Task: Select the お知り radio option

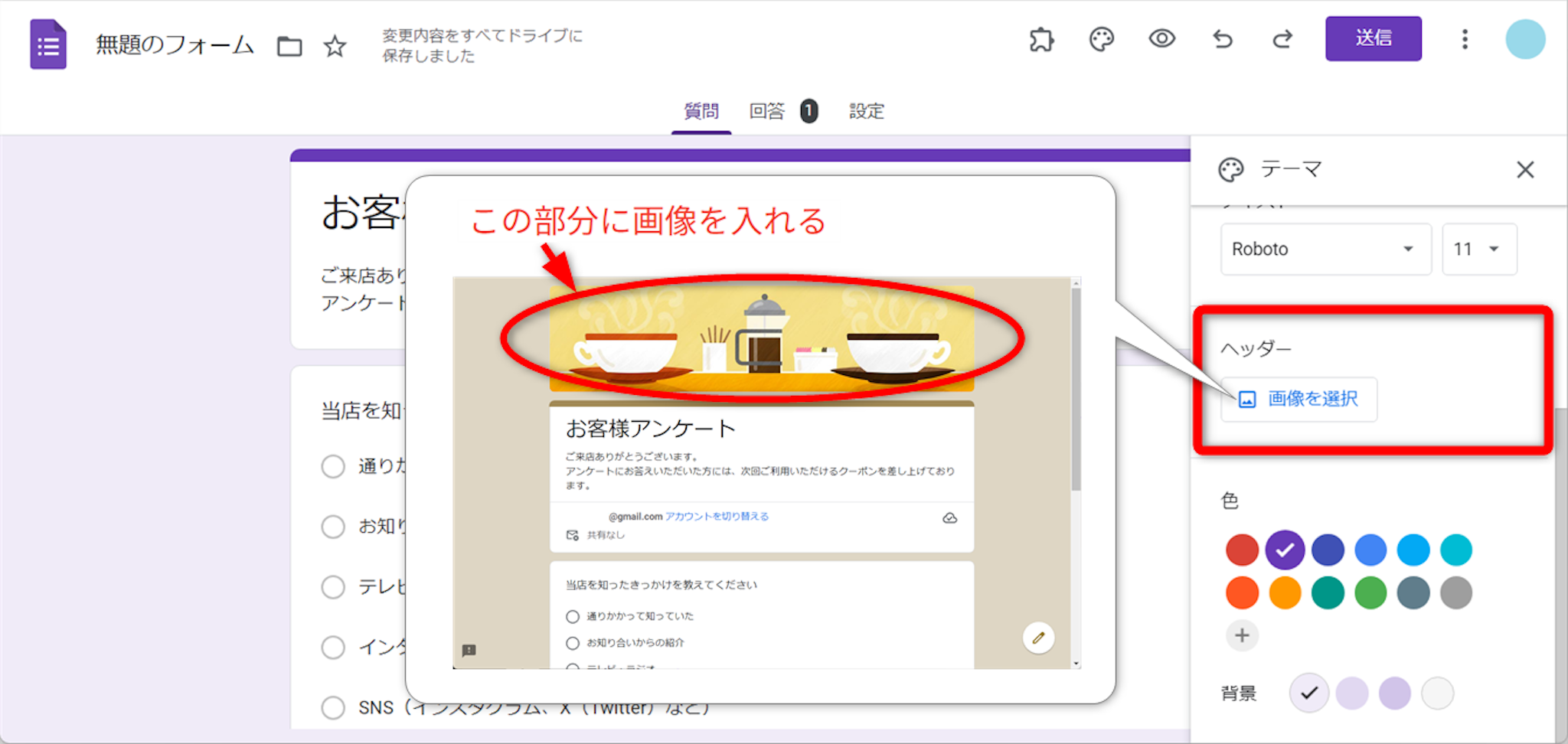Action: 333,527
